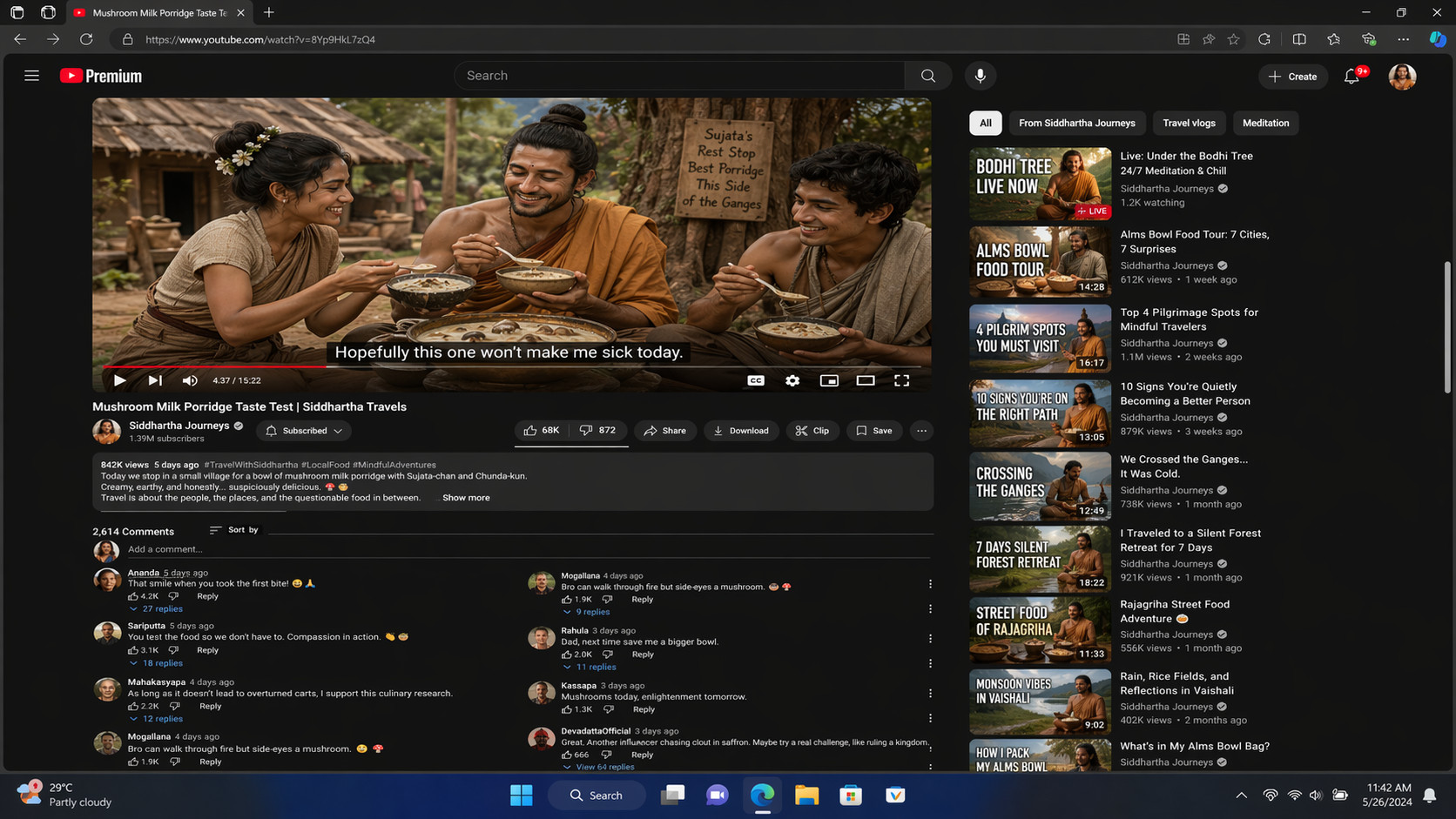Click Show more in video description
The image size is (1456, 819).
click(x=466, y=498)
